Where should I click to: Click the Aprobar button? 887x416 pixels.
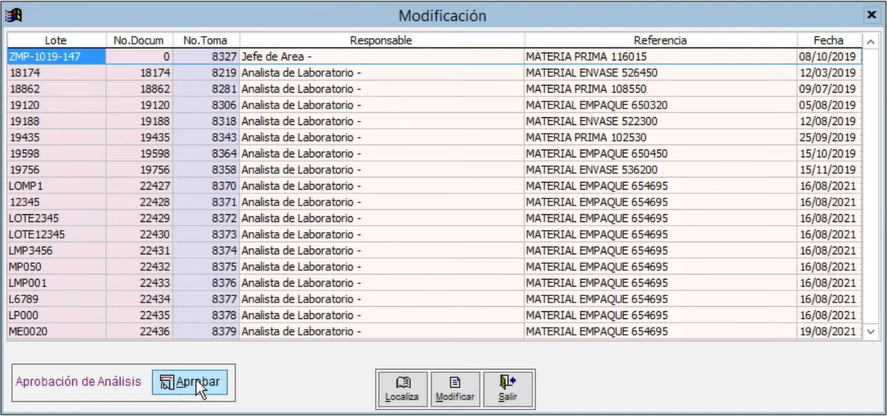point(191,382)
